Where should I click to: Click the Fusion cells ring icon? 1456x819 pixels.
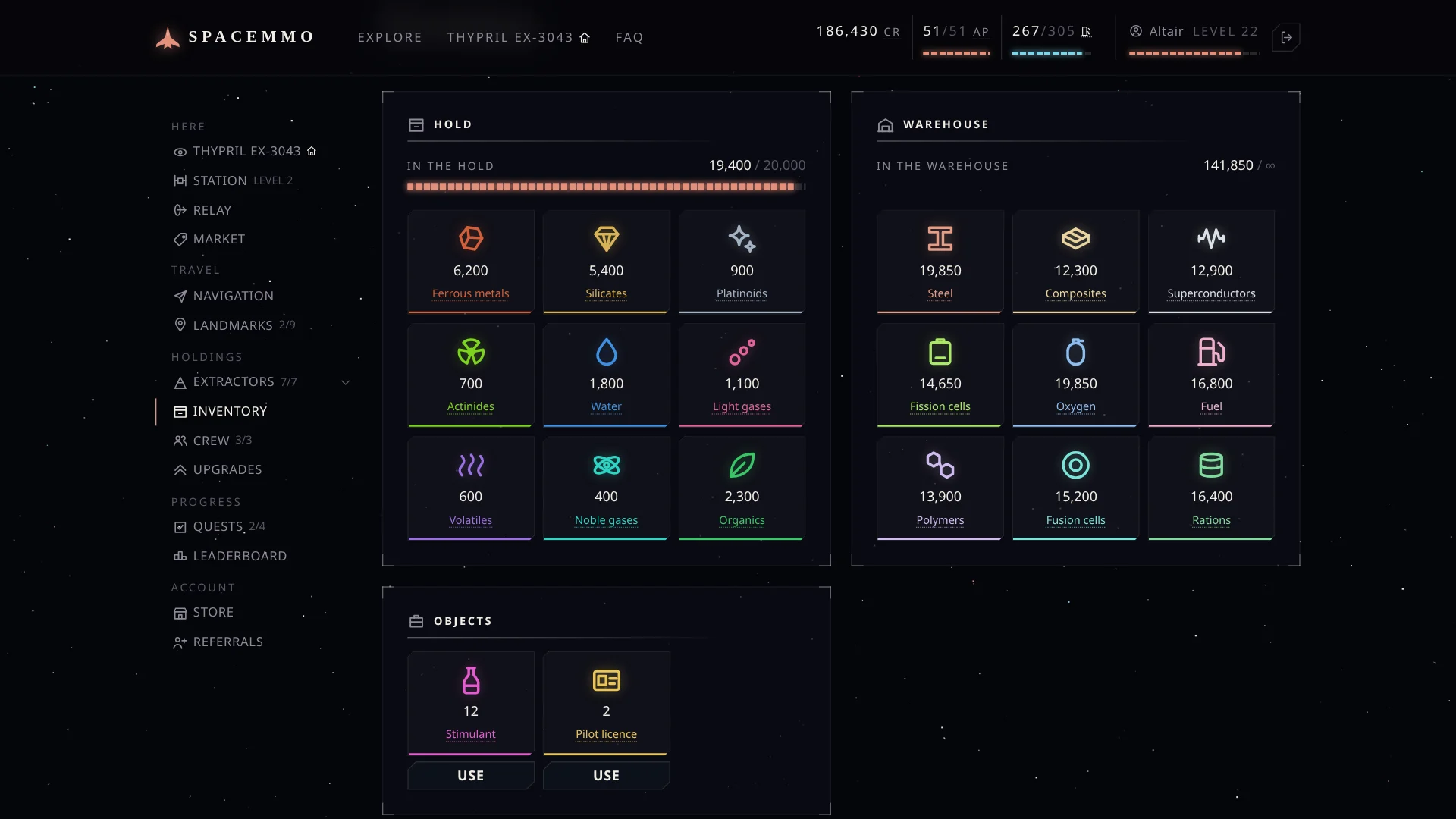[1075, 465]
